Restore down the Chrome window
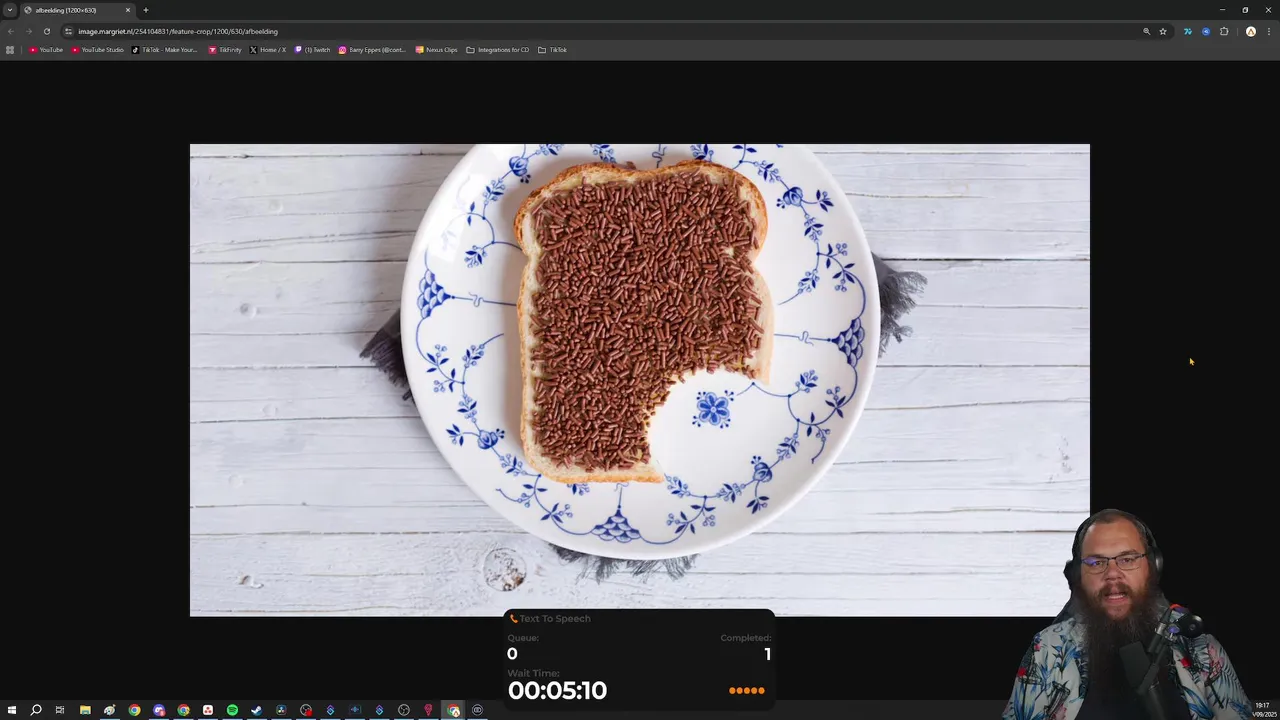Viewport: 1280px width, 720px height. coord(1245,10)
